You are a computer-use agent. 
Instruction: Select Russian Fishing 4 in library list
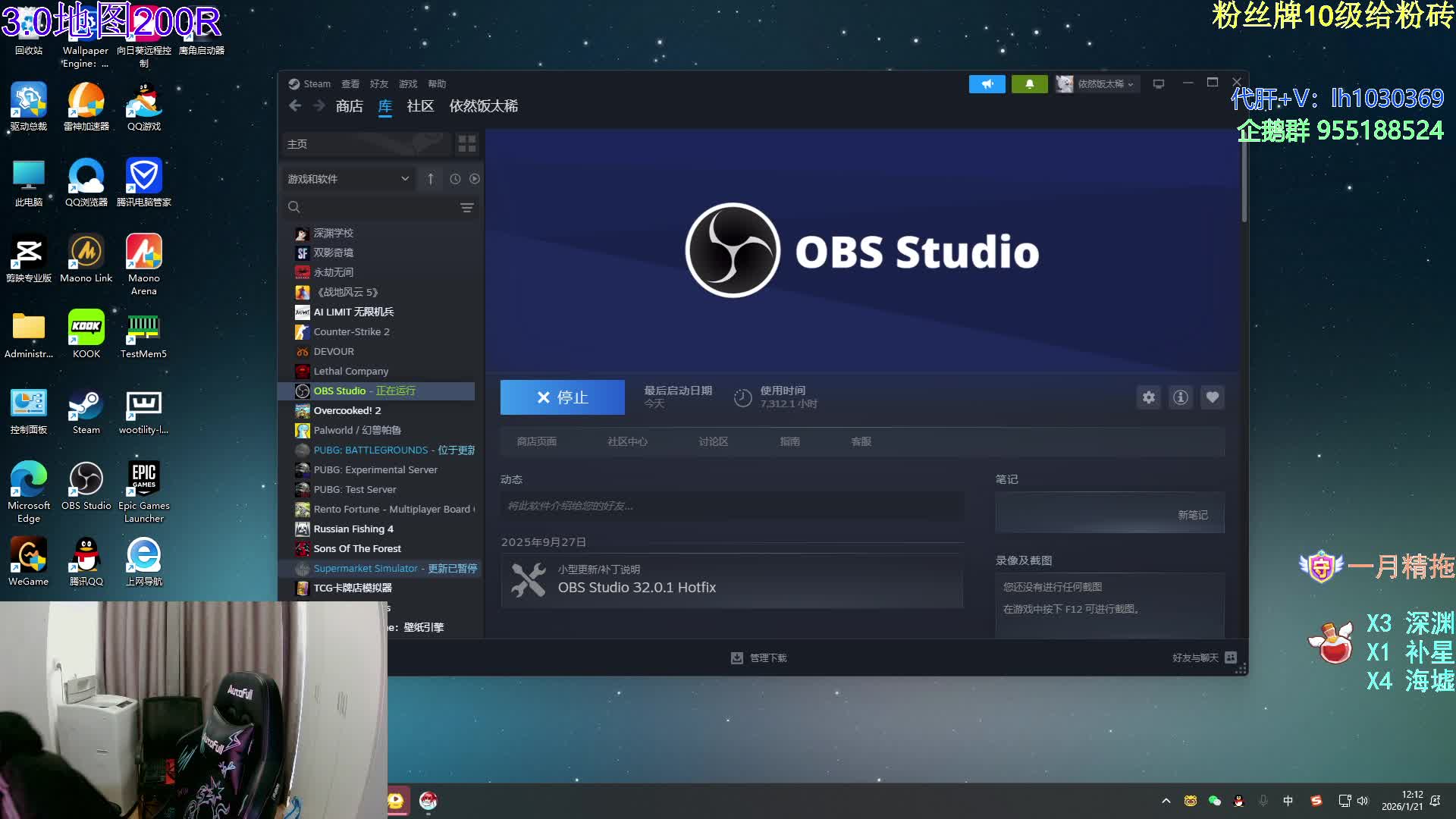click(x=353, y=529)
